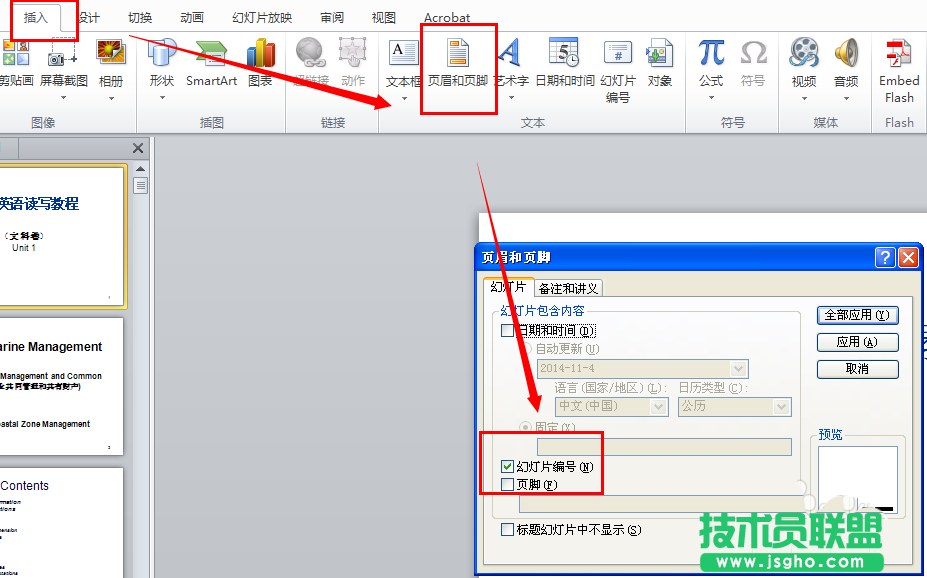Viewport: 927px width, 578px height.
Task: Insert WordArt (艺术字)
Action: pos(510,52)
